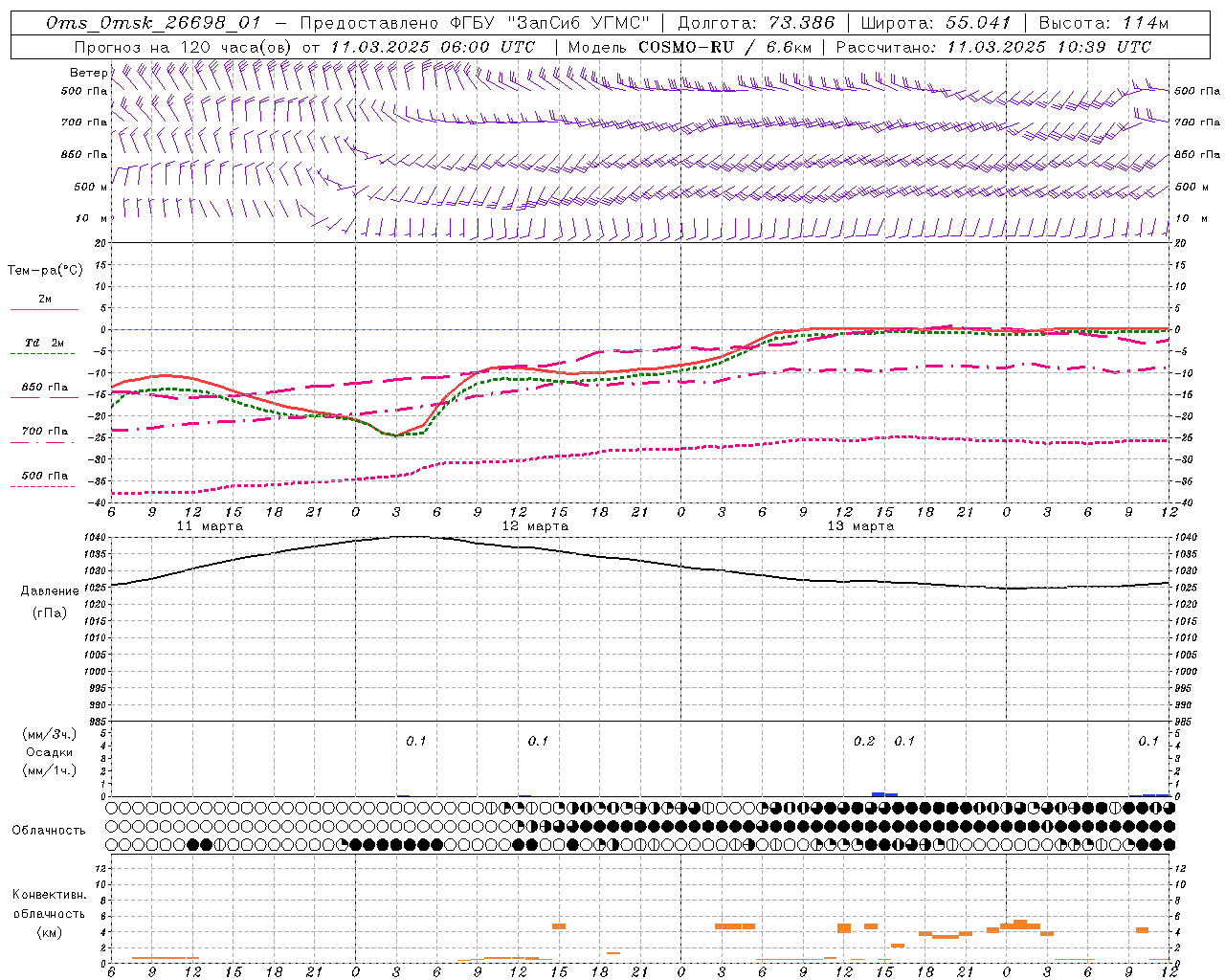
Task: Click the (мм/1ч.) precipitation unit label
Action: [50, 770]
